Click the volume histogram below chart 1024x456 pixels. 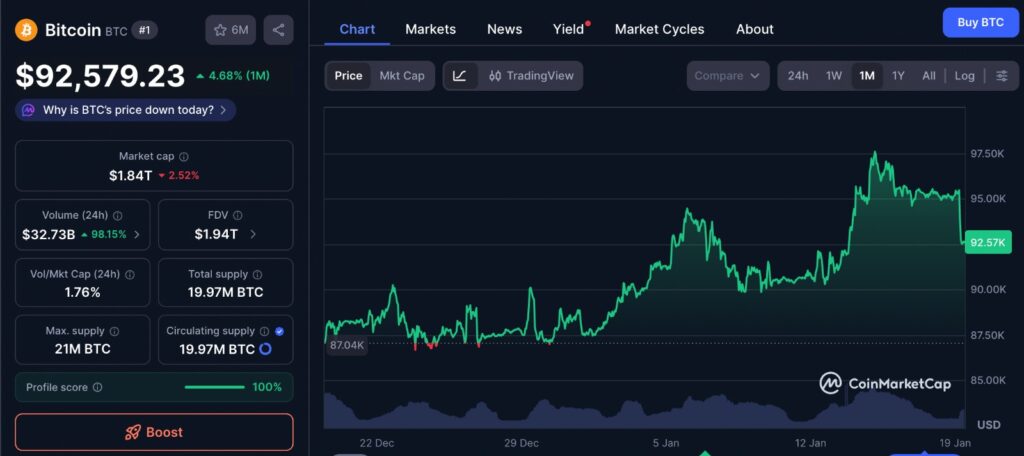tap(644, 410)
